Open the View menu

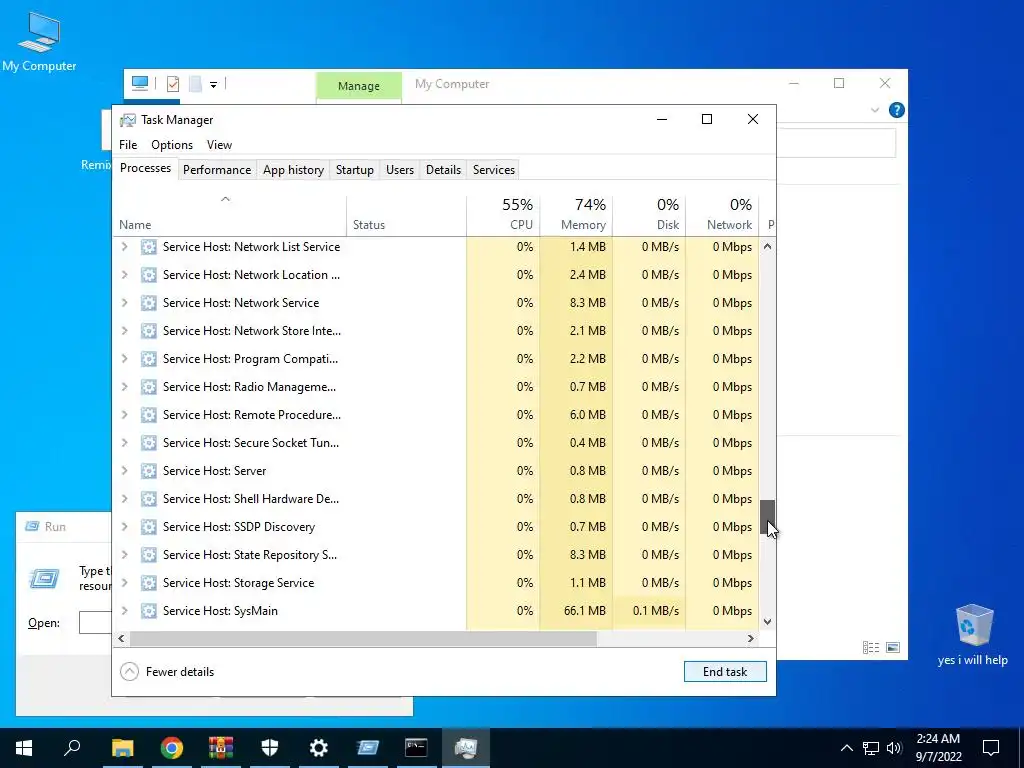tap(219, 145)
